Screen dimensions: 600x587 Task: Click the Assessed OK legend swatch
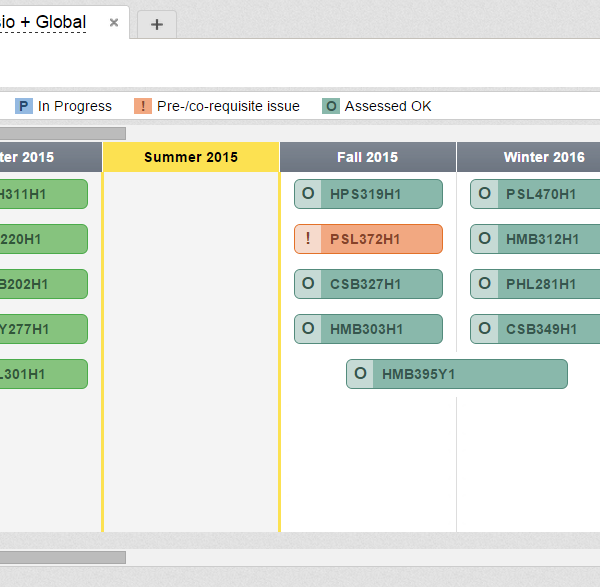[x=331, y=106]
